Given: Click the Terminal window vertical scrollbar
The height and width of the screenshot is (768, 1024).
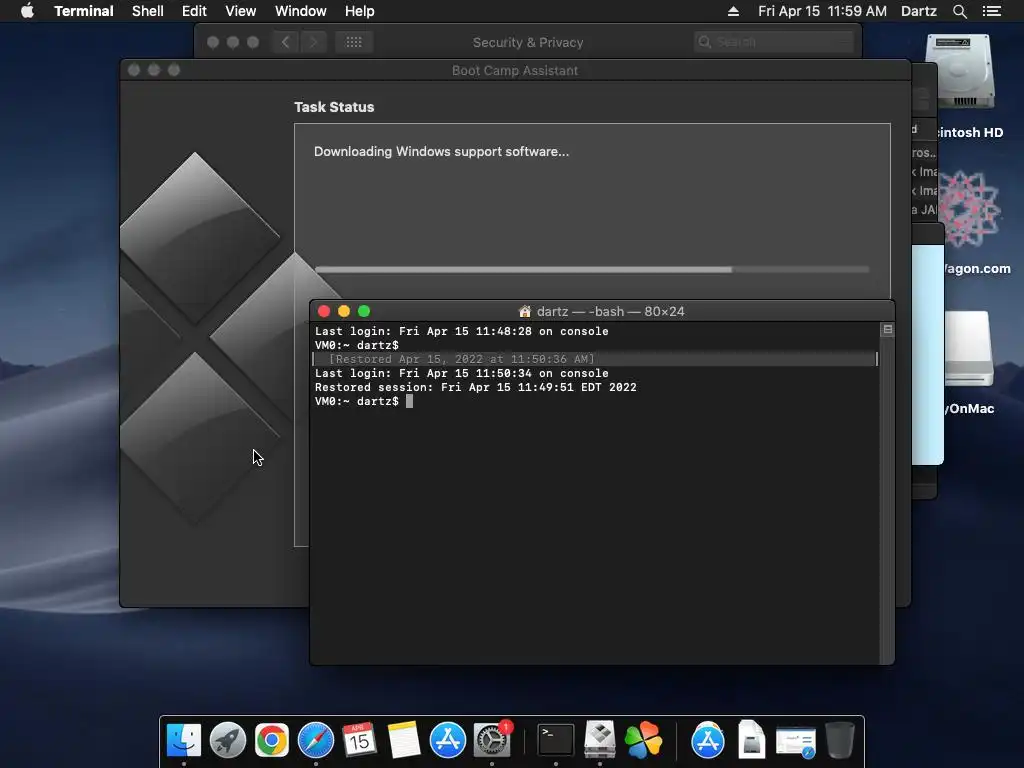Looking at the screenshot, I should pos(888,493).
